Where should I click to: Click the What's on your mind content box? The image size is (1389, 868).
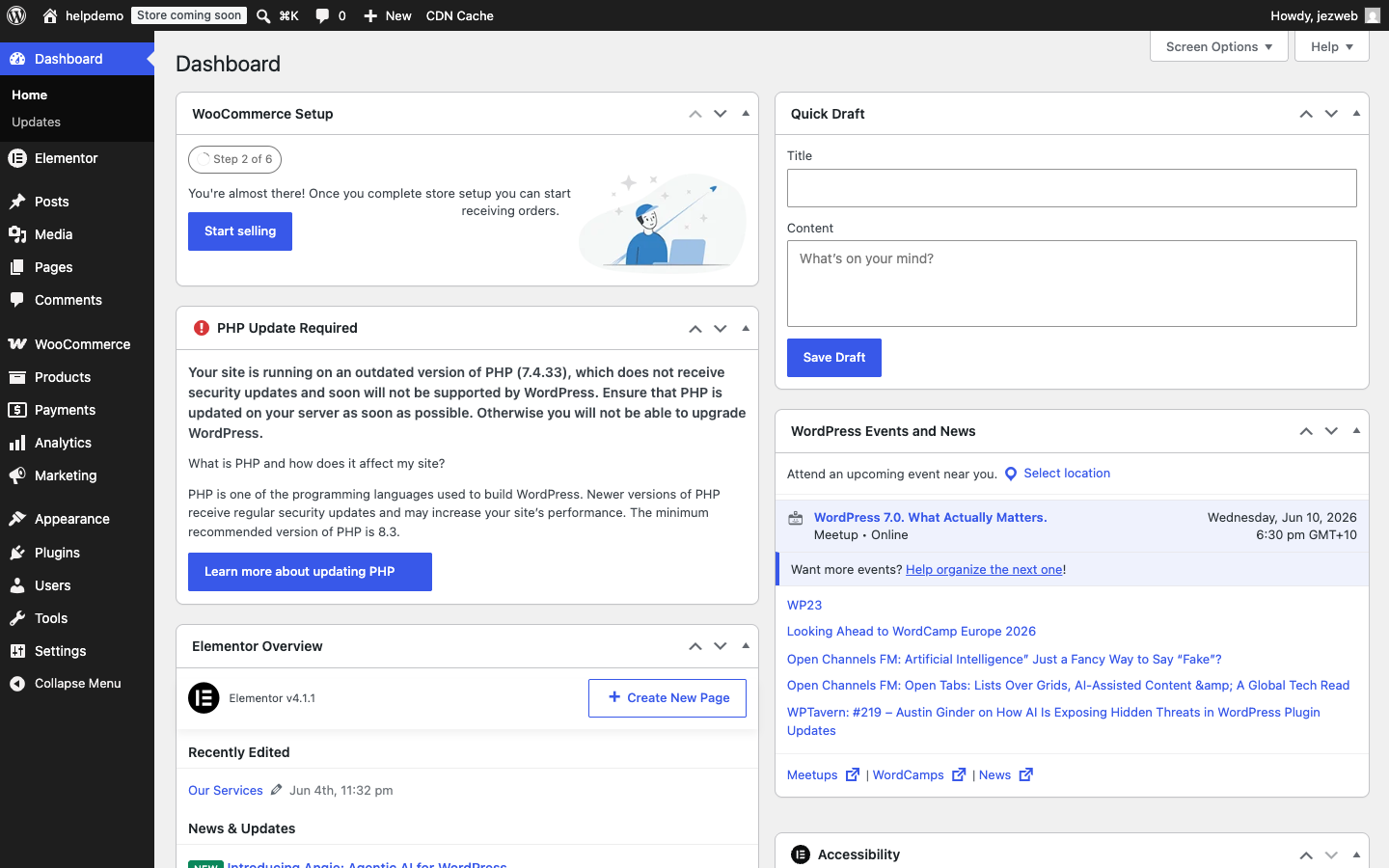coord(1072,284)
